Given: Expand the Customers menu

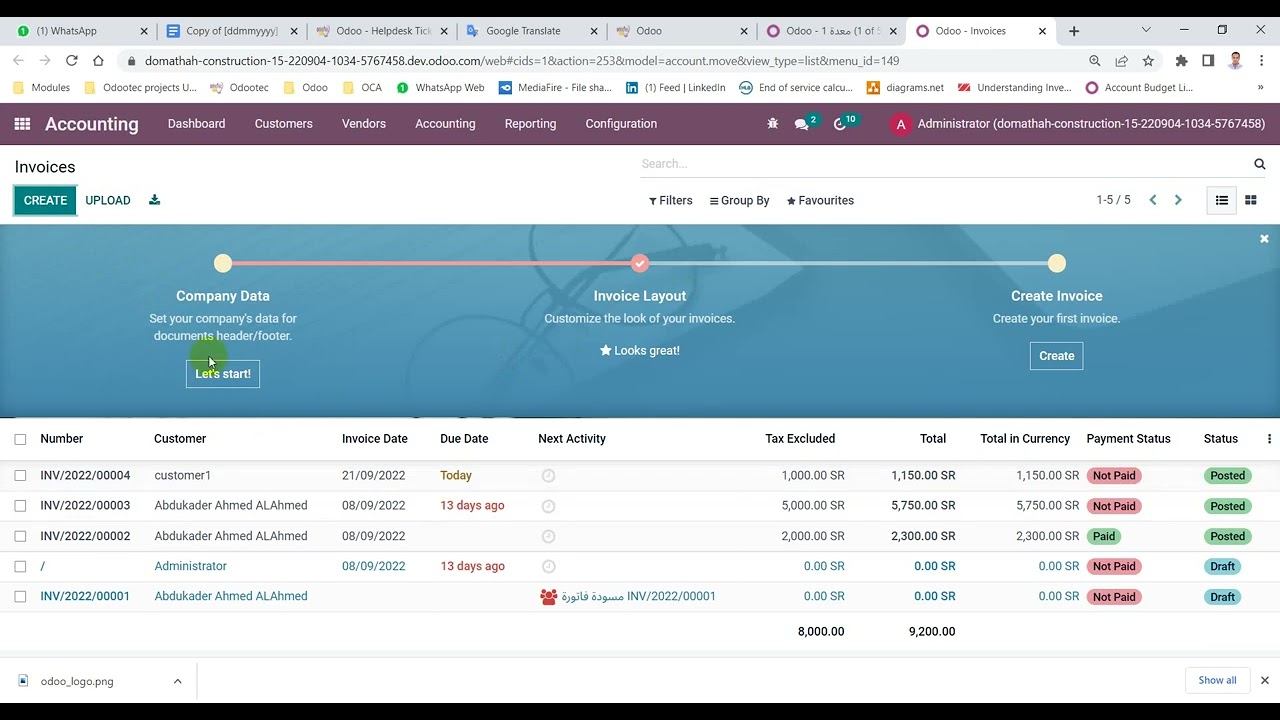Looking at the screenshot, I should point(283,124).
